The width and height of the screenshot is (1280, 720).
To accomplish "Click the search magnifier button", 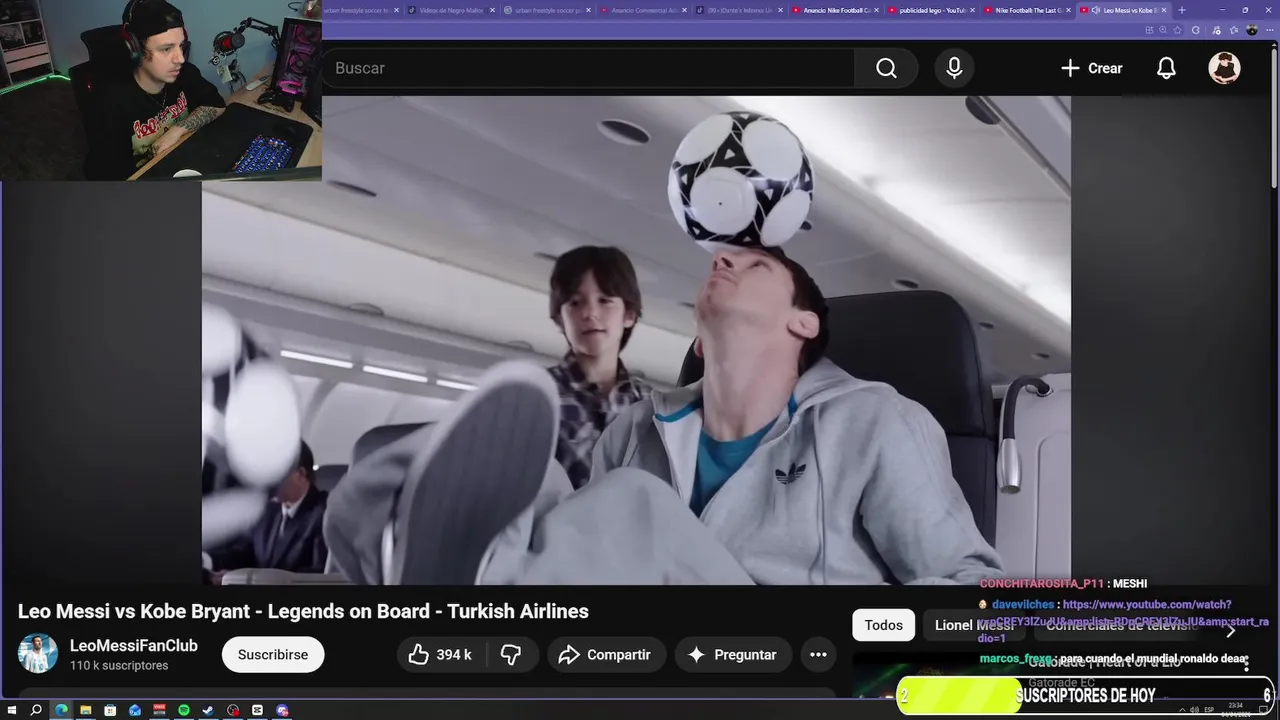I will (x=886, y=68).
